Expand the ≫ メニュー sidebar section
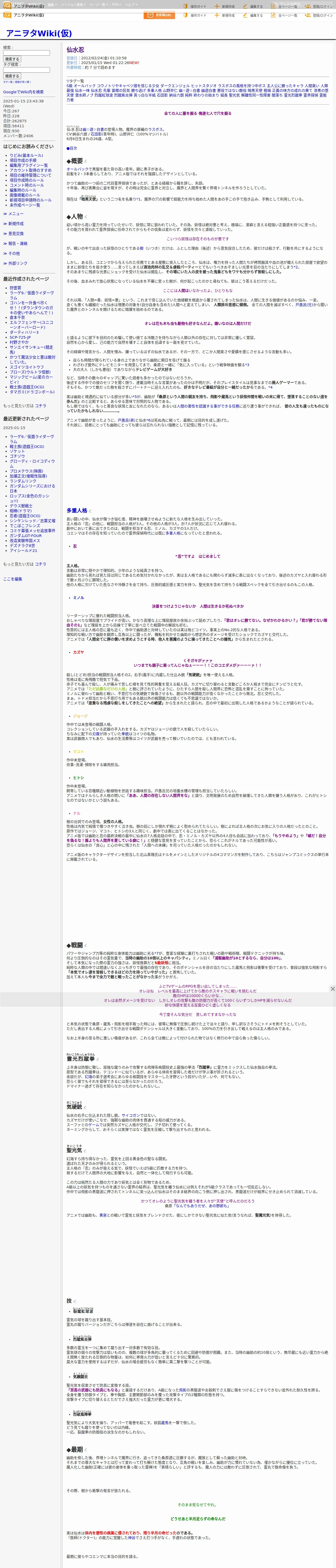The height and width of the screenshot is (1568, 336). [x=13, y=214]
